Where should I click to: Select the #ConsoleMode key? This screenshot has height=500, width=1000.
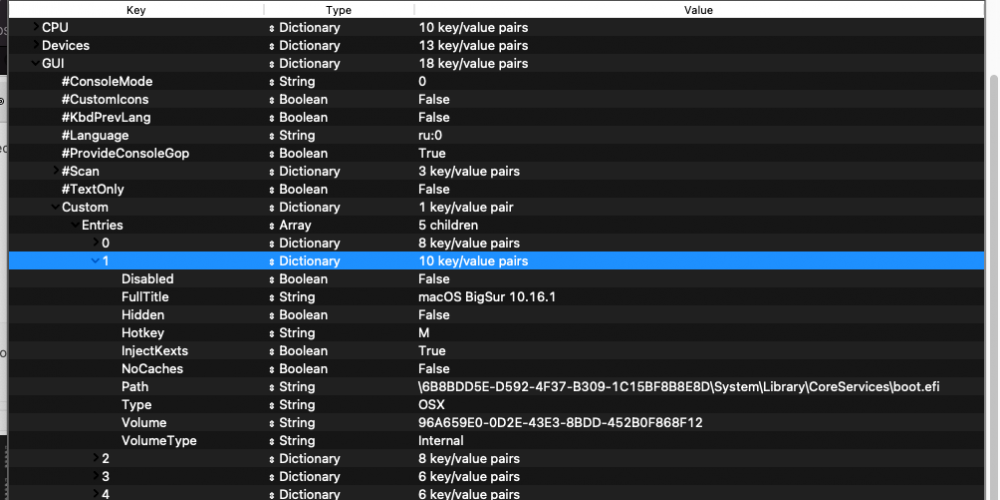coord(107,82)
